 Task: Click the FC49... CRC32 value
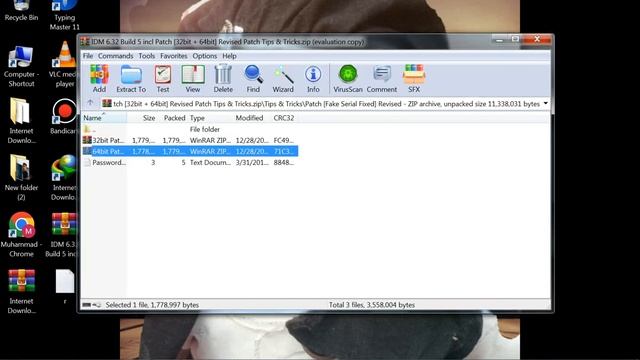point(284,140)
